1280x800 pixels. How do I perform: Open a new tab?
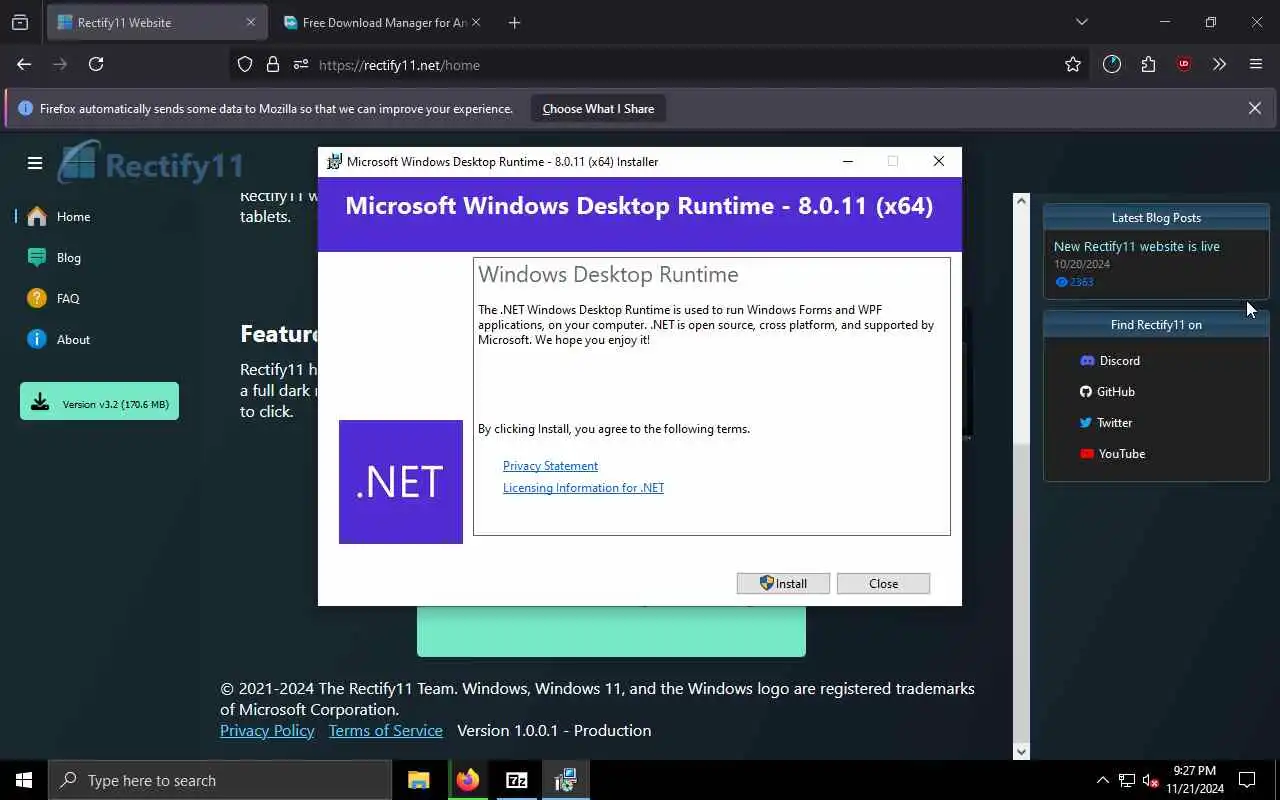pos(514,22)
